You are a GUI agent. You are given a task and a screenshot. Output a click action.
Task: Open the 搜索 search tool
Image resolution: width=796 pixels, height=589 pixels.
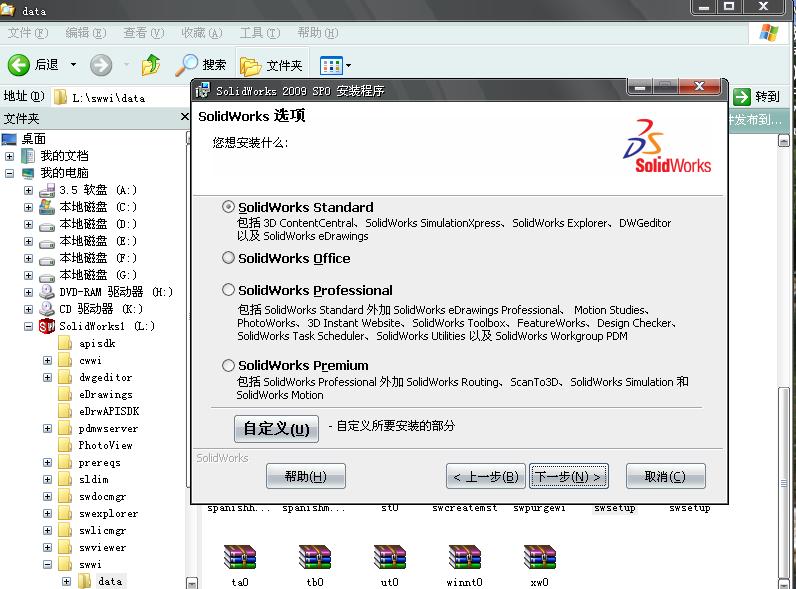(201, 65)
